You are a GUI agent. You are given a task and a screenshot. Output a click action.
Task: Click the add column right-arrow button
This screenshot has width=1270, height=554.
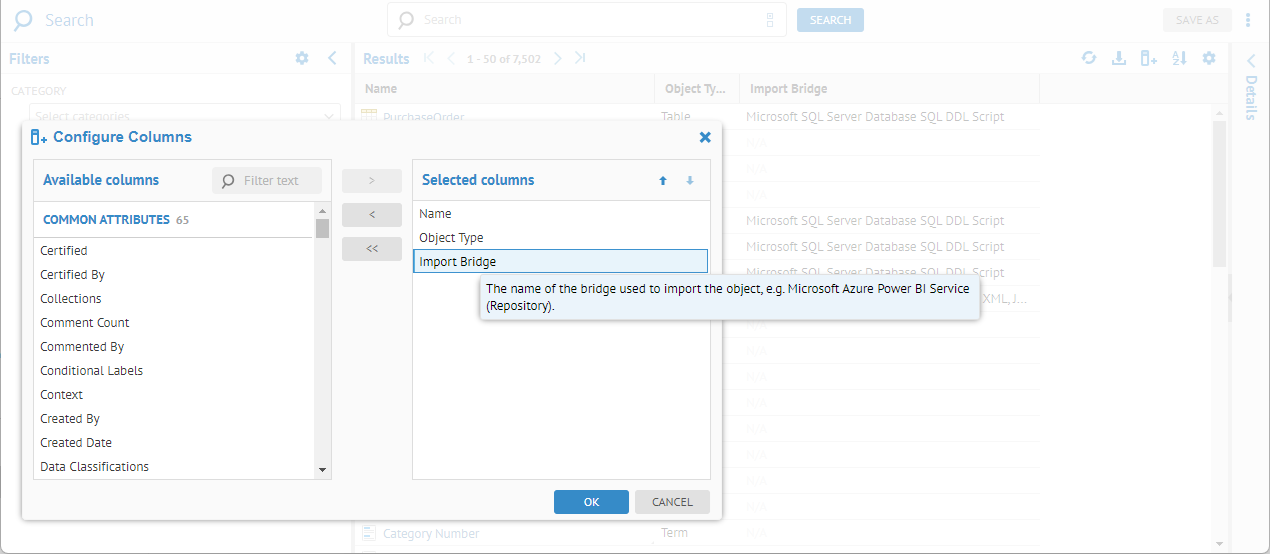371,181
